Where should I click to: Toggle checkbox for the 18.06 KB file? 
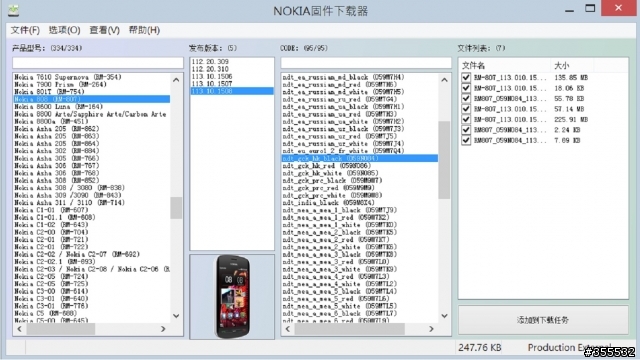pos(466,88)
